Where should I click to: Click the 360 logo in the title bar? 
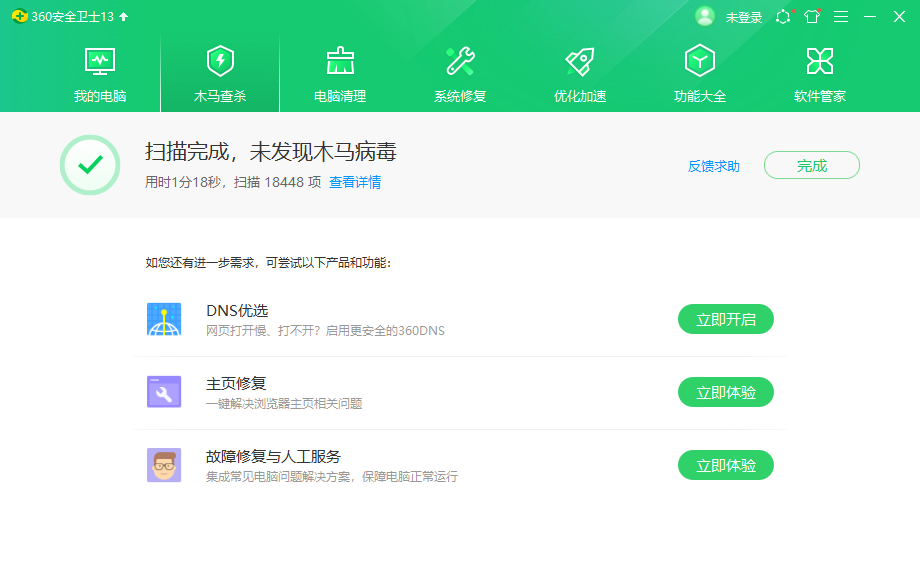pos(20,16)
